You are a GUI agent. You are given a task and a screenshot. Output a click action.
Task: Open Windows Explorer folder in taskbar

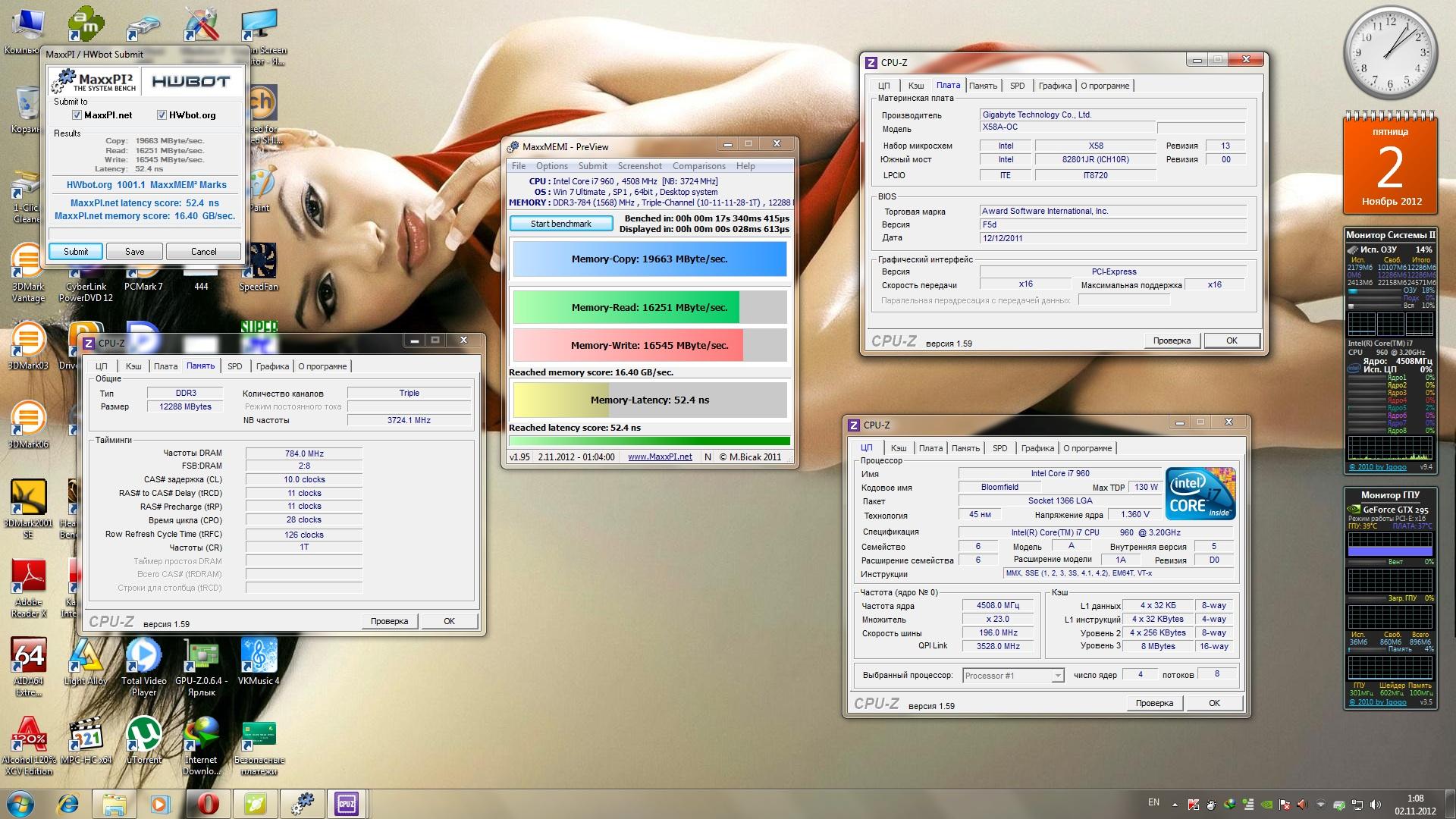pos(114,804)
